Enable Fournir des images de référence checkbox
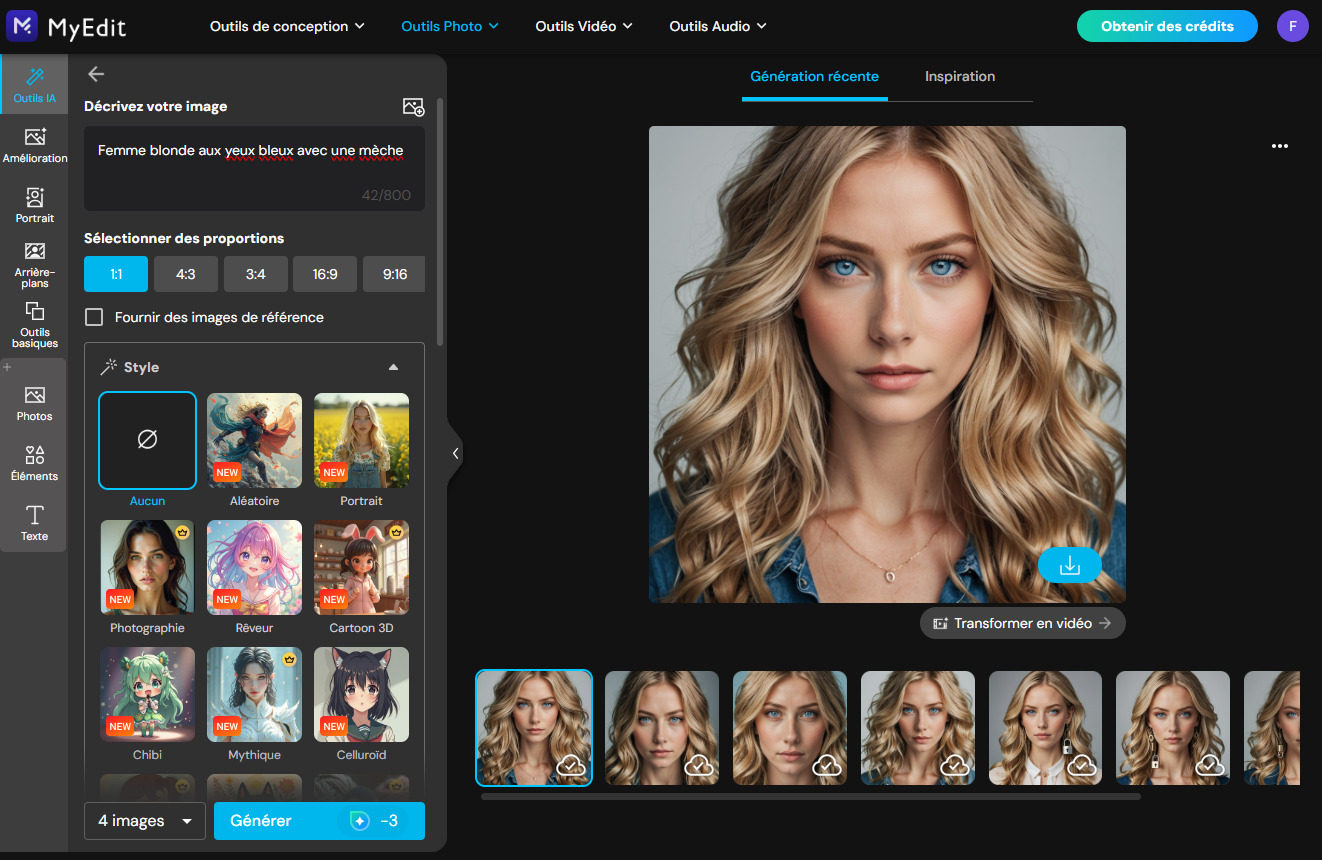 [x=94, y=317]
